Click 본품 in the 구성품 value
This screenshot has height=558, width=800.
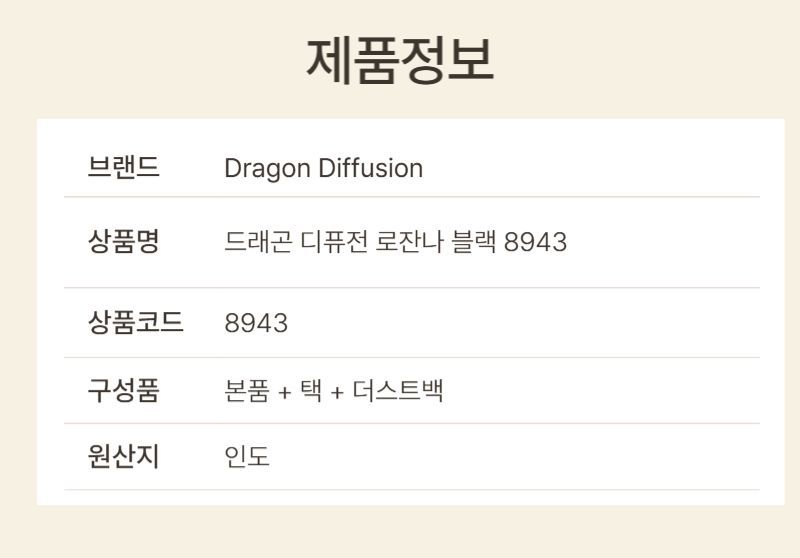pos(246,391)
